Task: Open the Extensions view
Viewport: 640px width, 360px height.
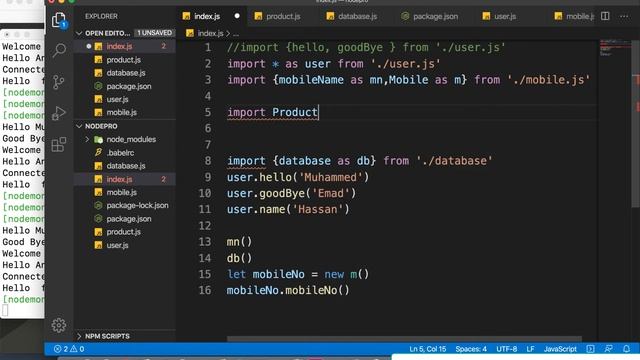Action: pos(59,144)
